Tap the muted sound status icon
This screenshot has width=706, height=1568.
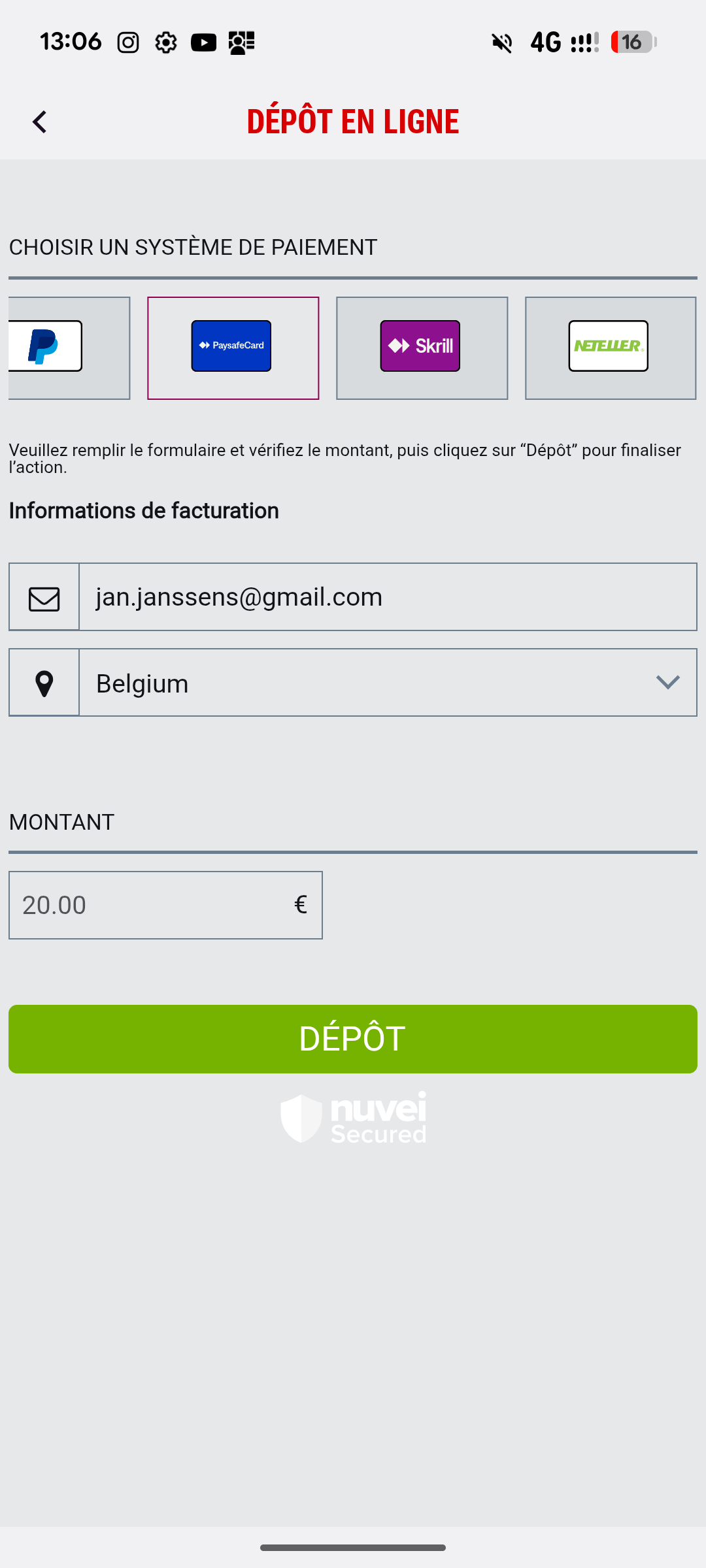point(502,43)
